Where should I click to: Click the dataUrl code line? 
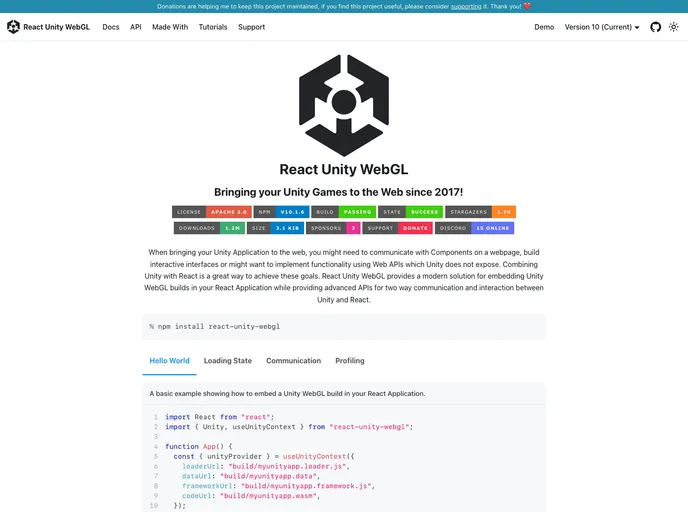pyautogui.click(x=251, y=476)
